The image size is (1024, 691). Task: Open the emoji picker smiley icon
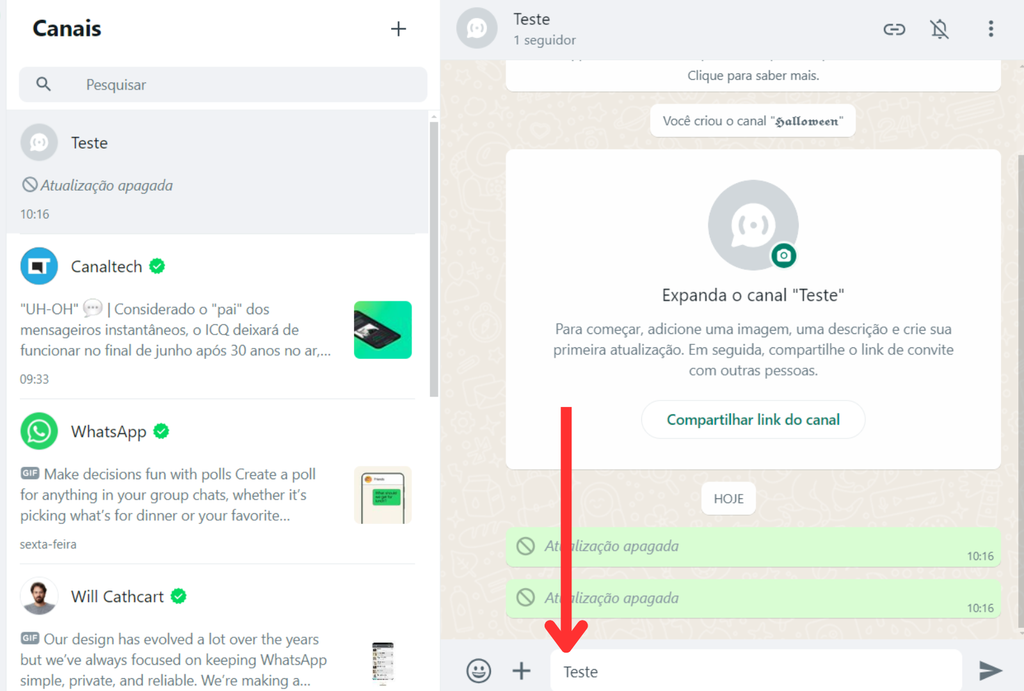[479, 671]
